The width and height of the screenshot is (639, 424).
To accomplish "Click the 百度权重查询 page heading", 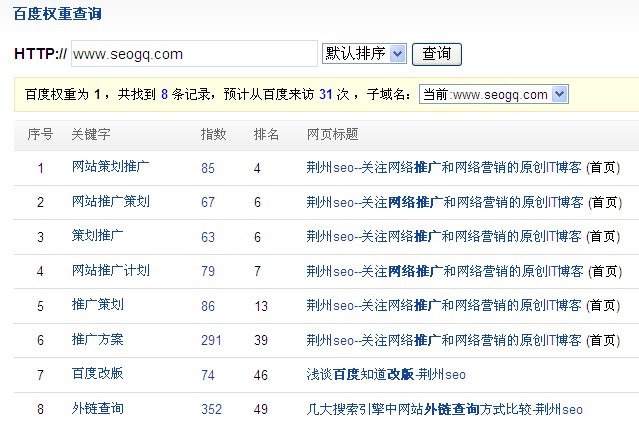I will click(57, 14).
